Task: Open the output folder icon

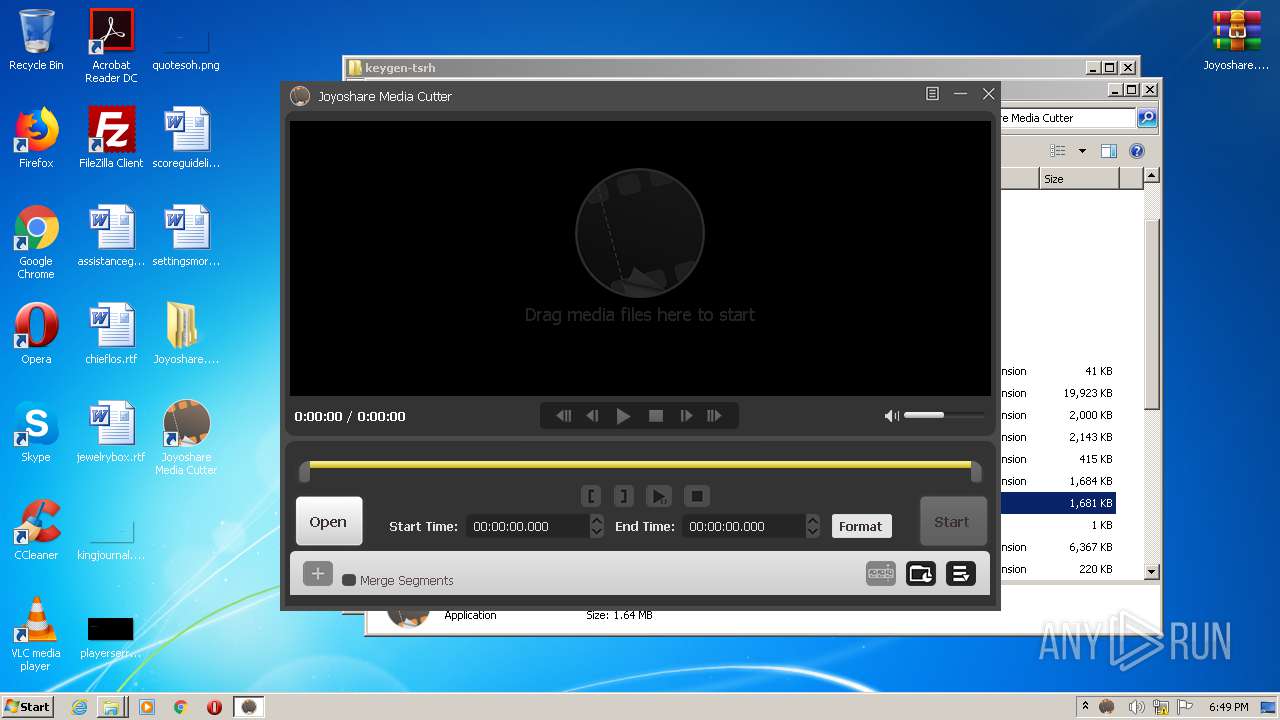Action: point(921,573)
